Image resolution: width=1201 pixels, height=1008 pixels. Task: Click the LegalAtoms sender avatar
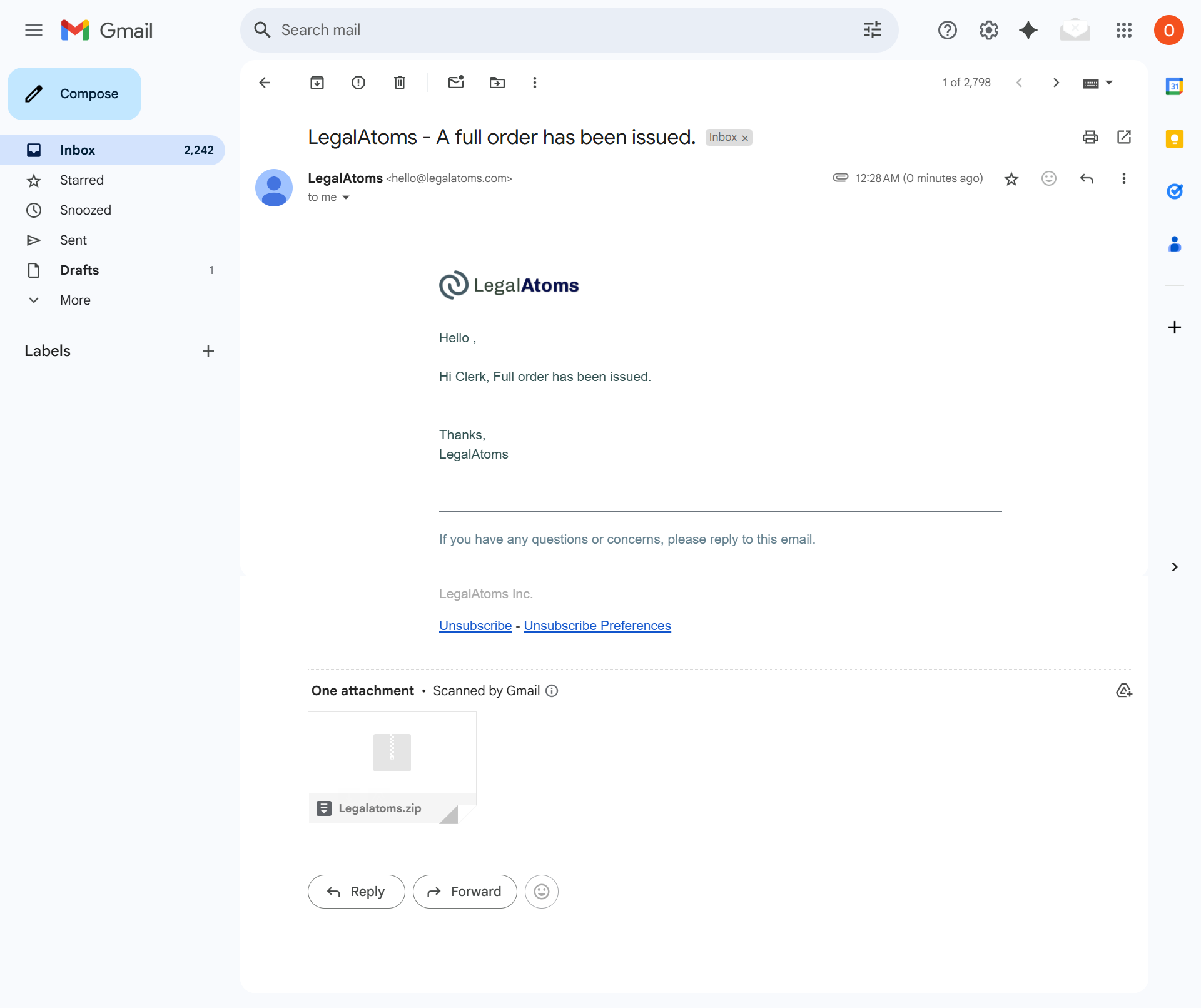274,188
